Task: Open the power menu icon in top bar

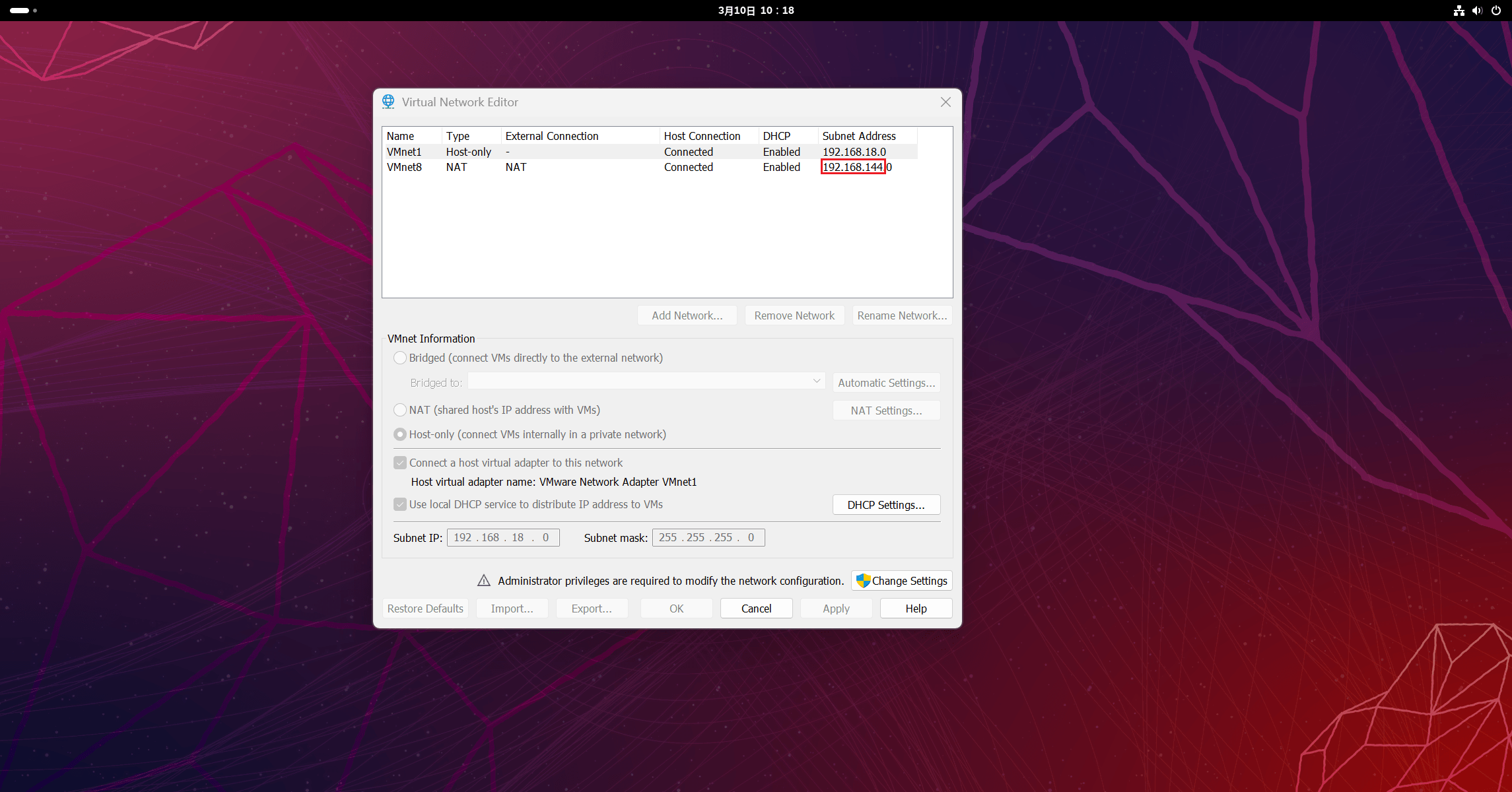Action: pyautogui.click(x=1496, y=11)
